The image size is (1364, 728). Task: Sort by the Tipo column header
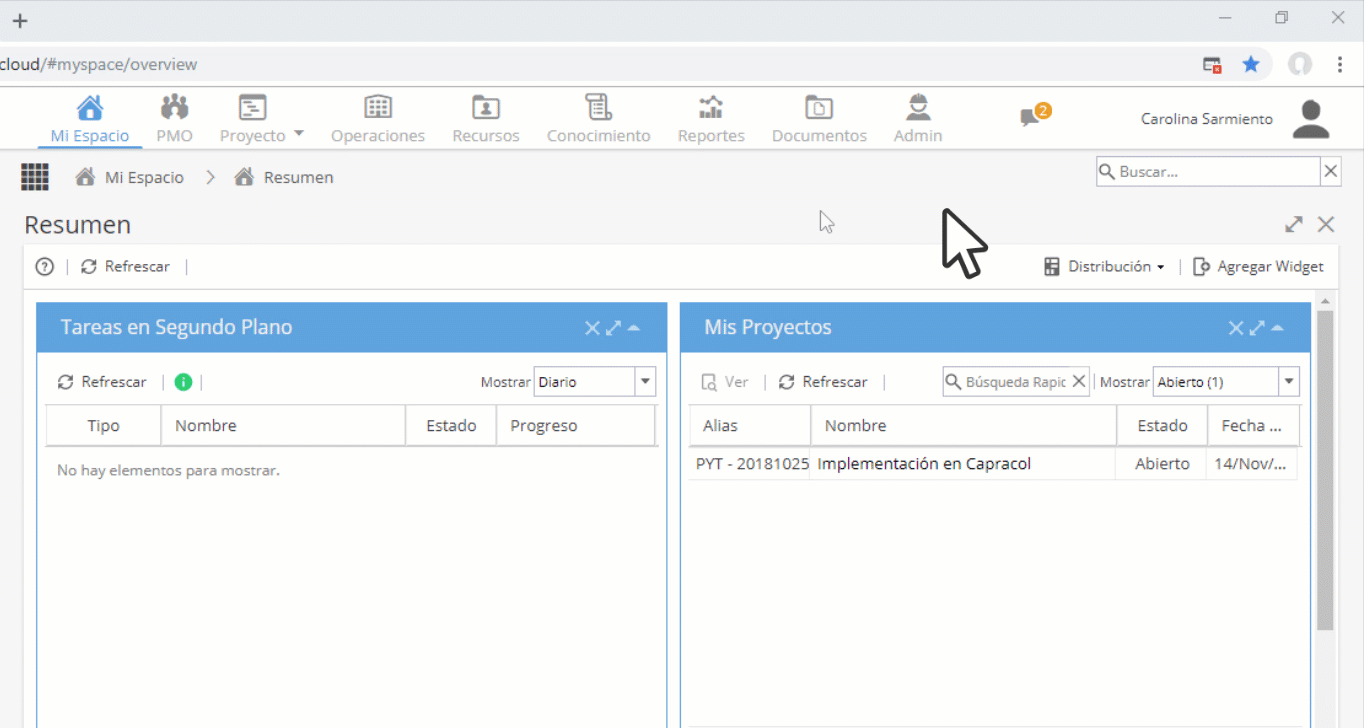103,425
